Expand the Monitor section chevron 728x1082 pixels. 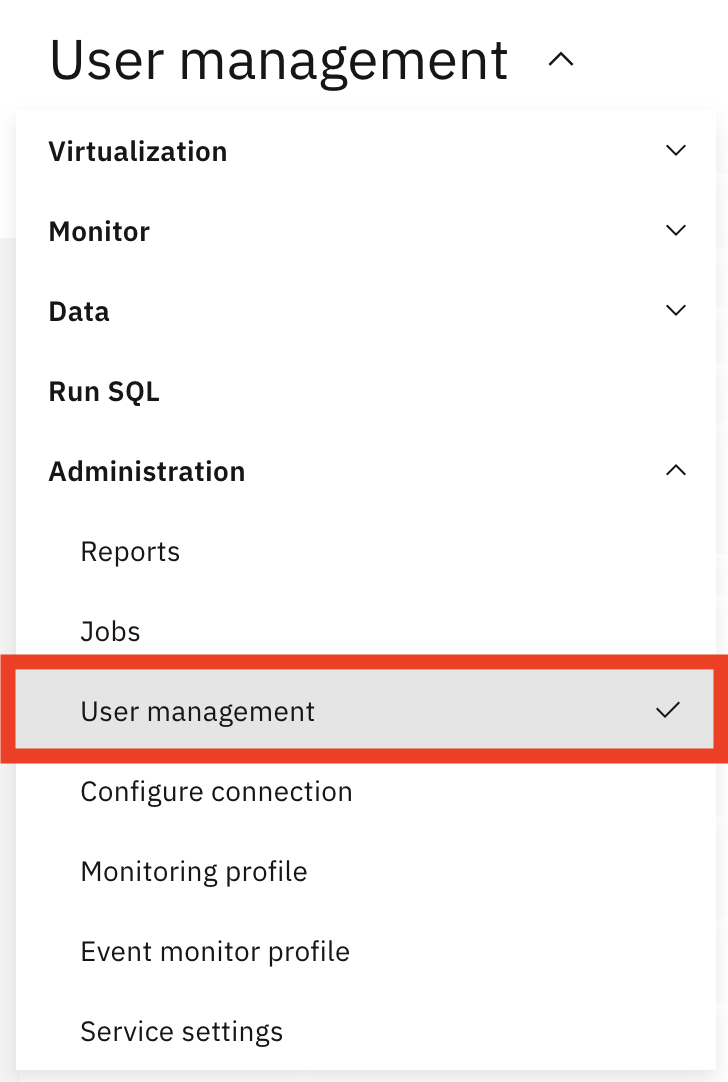click(675, 230)
